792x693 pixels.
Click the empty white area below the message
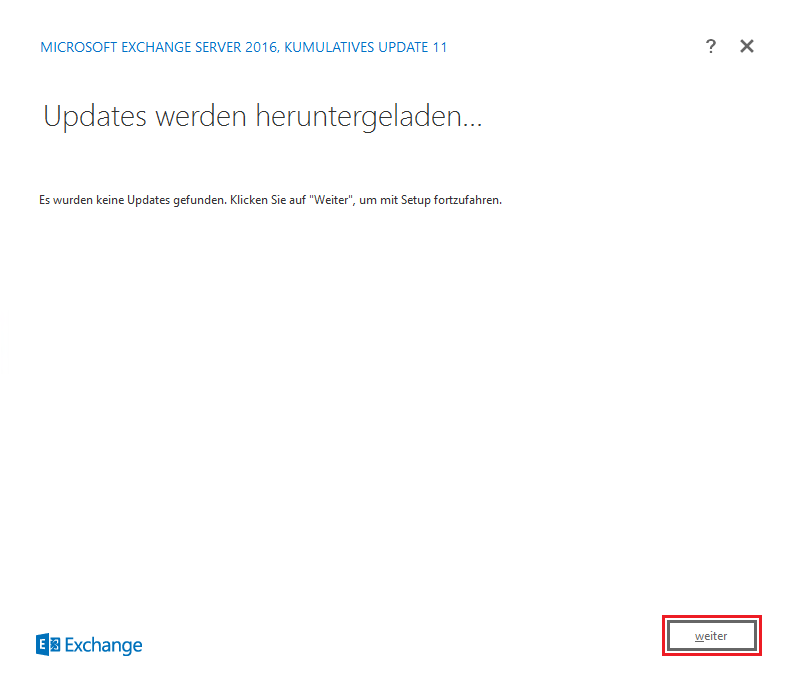(x=396, y=400)
